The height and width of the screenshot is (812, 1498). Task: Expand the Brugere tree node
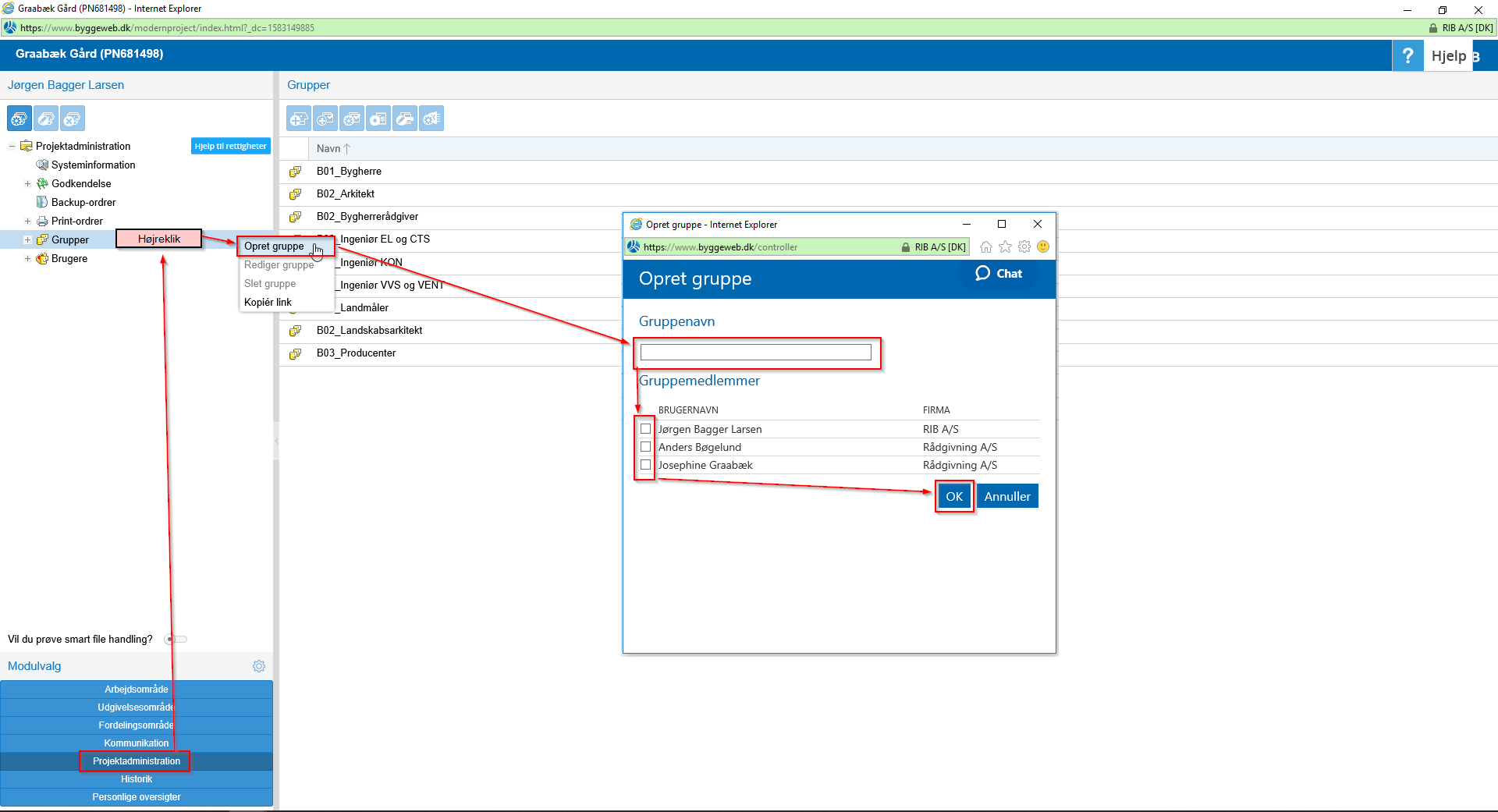(27, 259)
